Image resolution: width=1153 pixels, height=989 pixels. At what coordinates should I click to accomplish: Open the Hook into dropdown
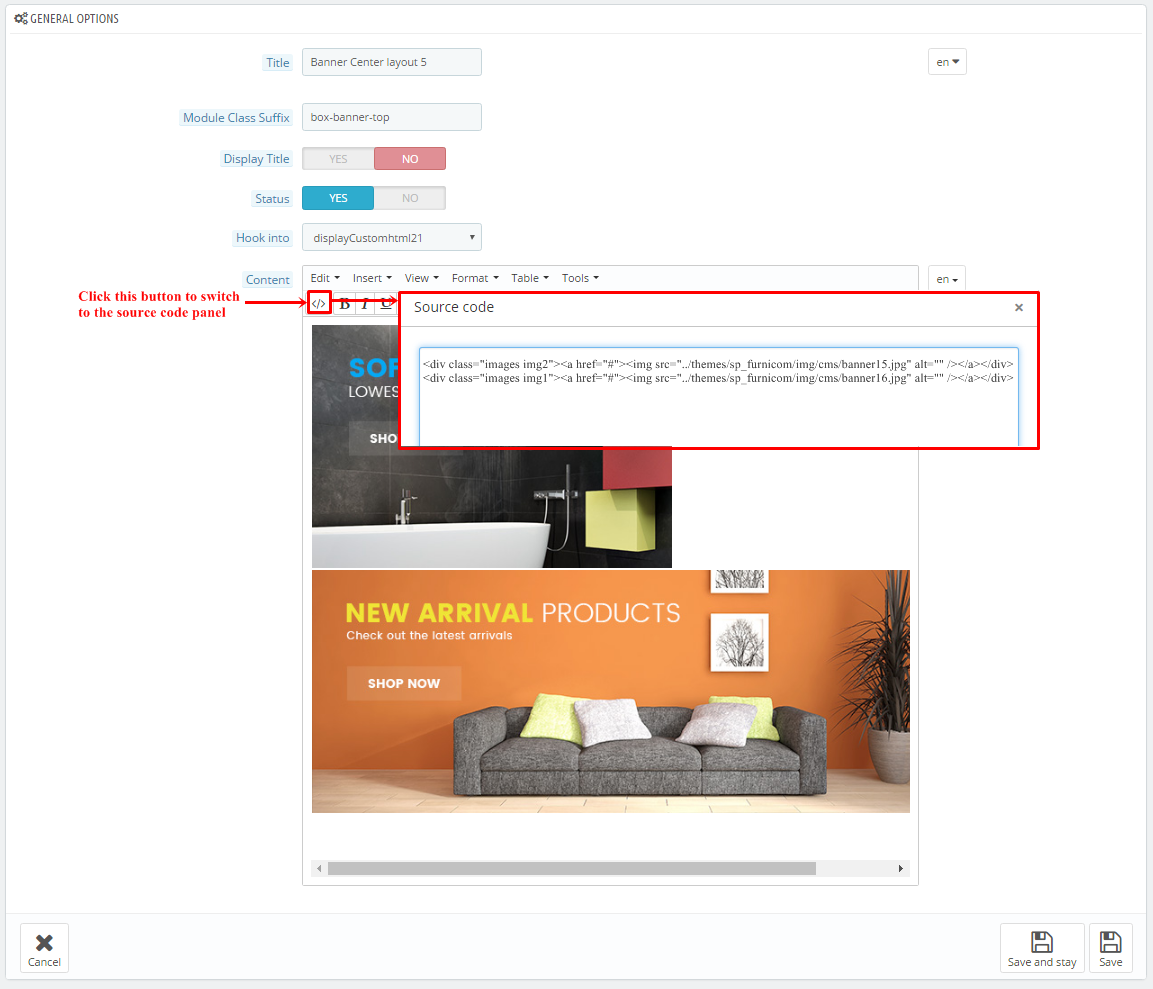click(x=392, y=238)
